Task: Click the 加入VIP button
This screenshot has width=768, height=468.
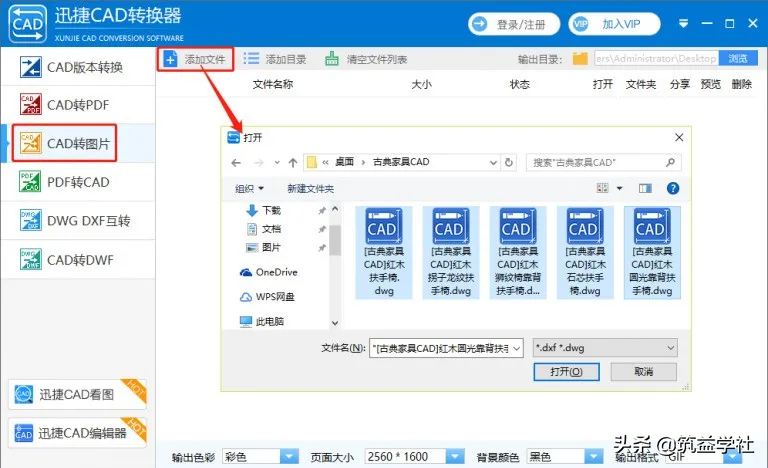Action: click(614, 24)
